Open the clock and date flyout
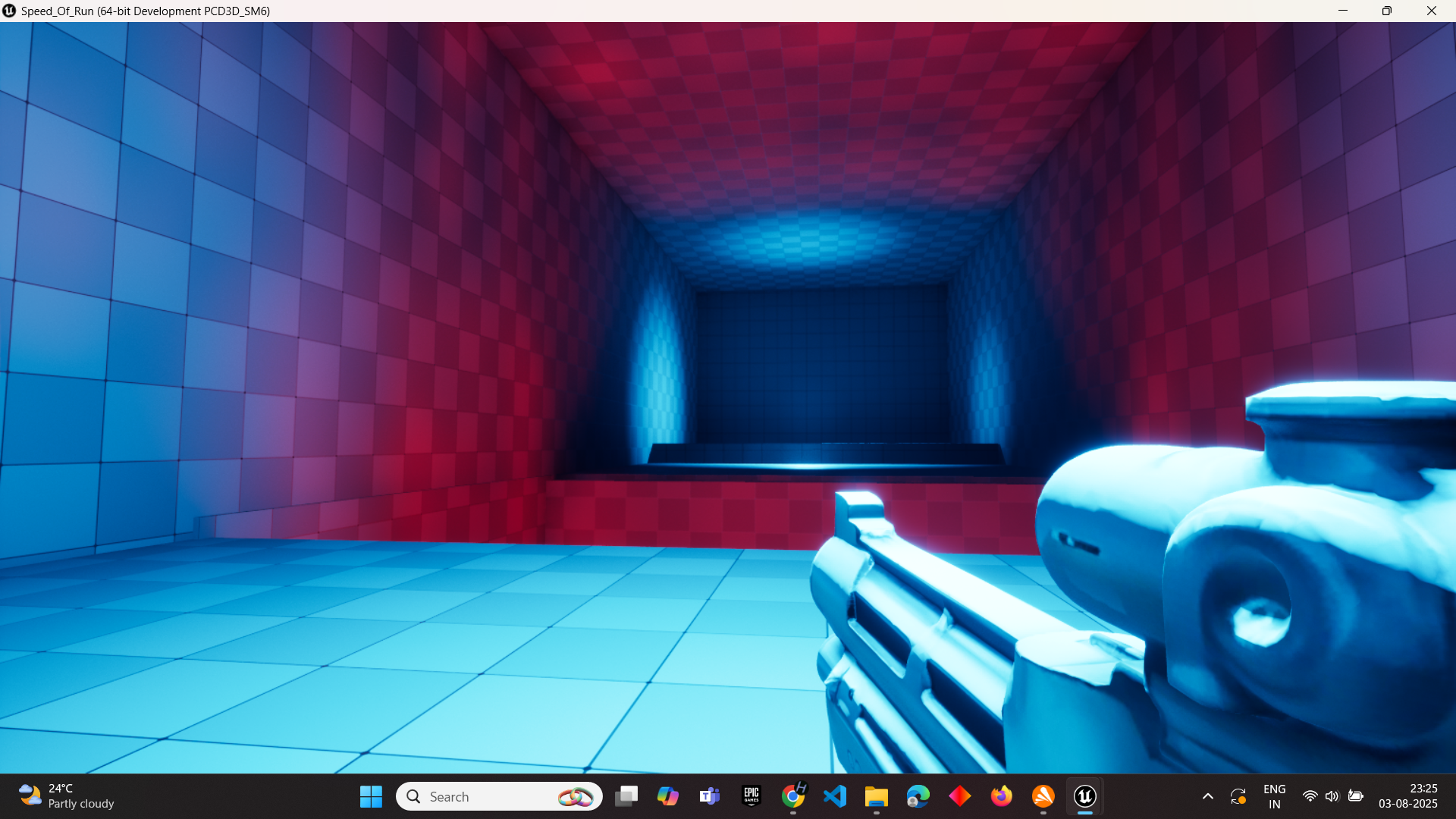 pyautogui.click(x=1407, y=796)
